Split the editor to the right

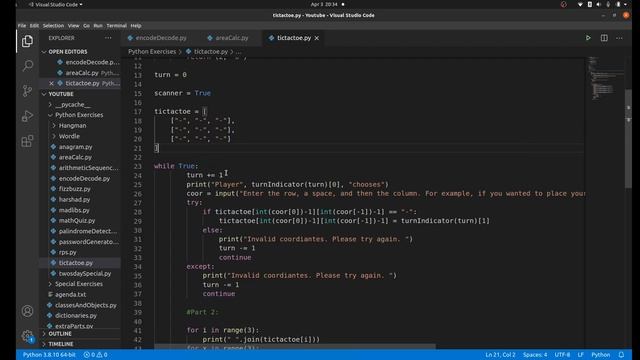604,38
